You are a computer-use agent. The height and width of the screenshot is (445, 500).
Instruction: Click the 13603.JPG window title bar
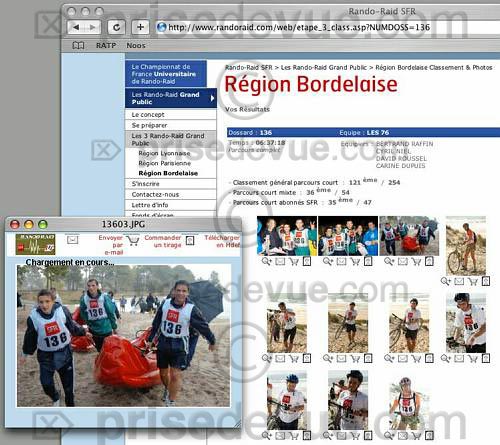coord(123,224)
